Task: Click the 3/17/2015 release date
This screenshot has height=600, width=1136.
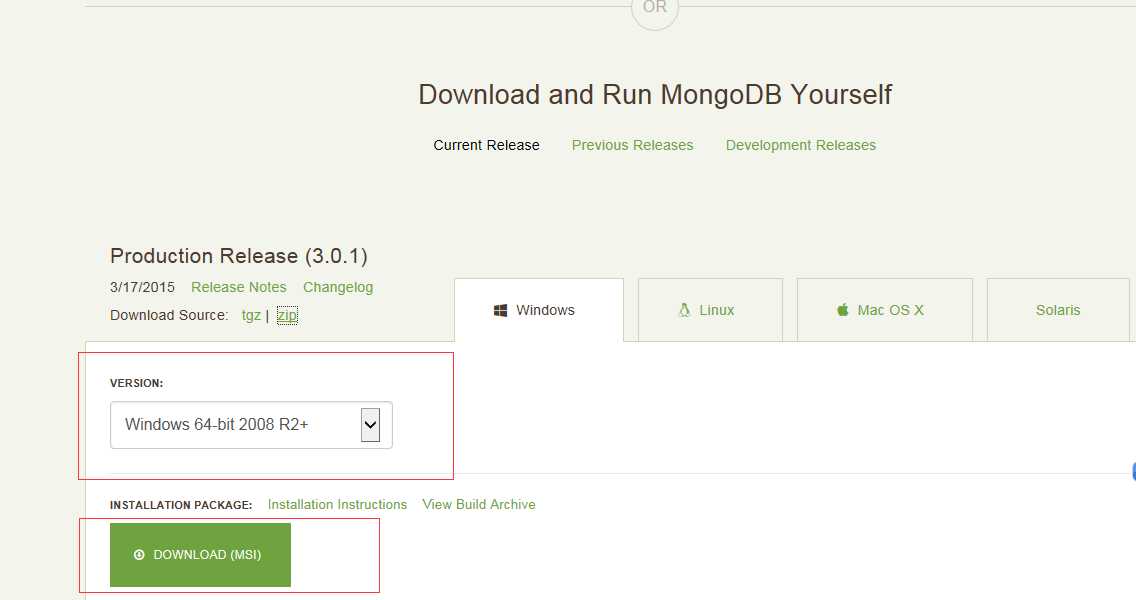Action: (142, 287)
